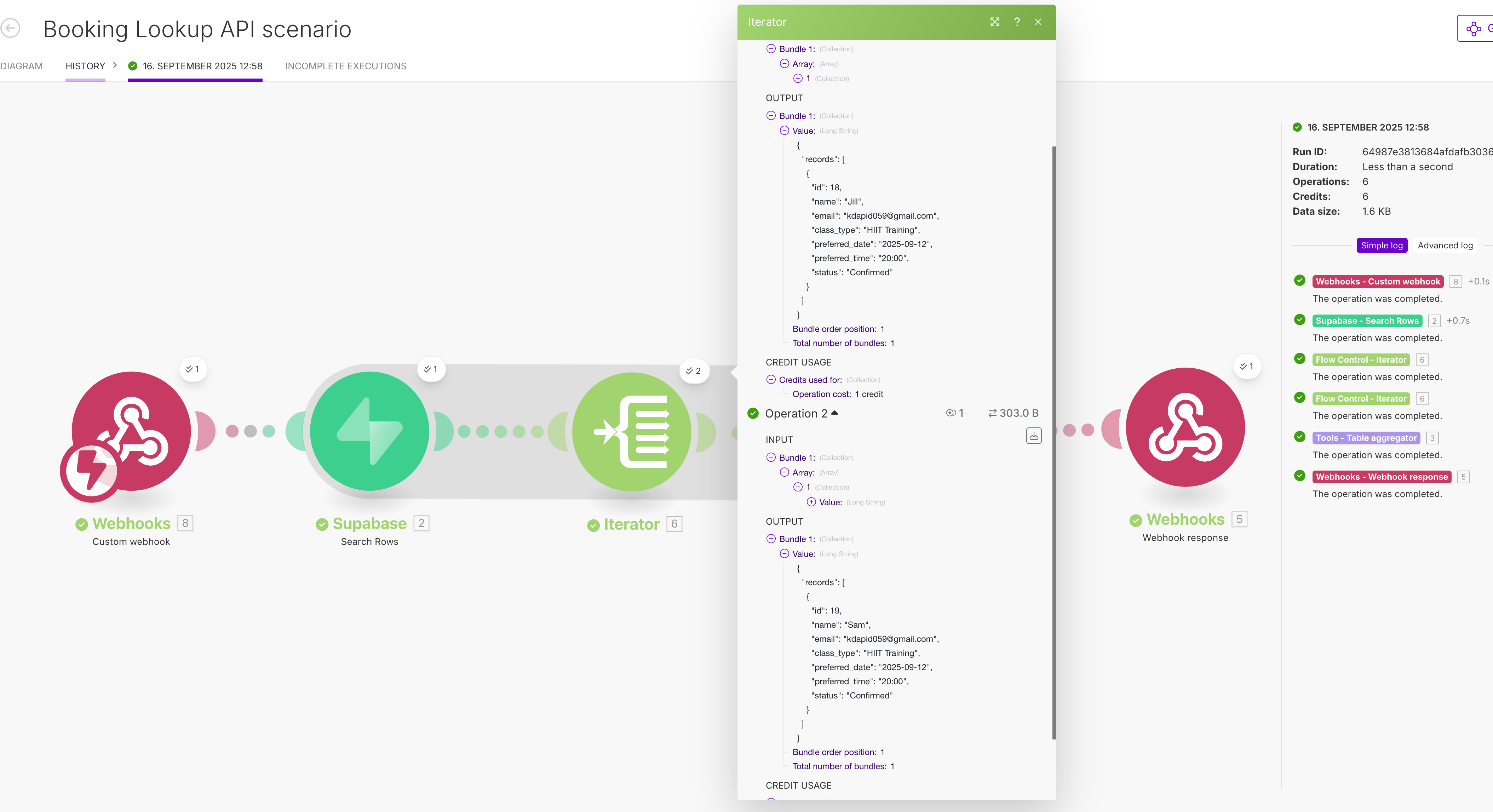
Task: Click the Iterator module label
Action: click(631, 524)
